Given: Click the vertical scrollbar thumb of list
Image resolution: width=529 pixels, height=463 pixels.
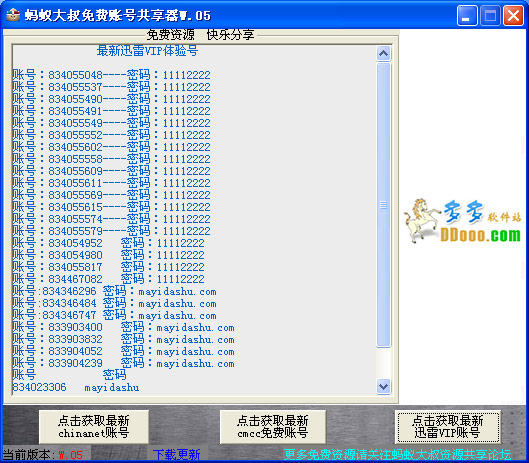Looking at the screenshot, I should point(383,205).
